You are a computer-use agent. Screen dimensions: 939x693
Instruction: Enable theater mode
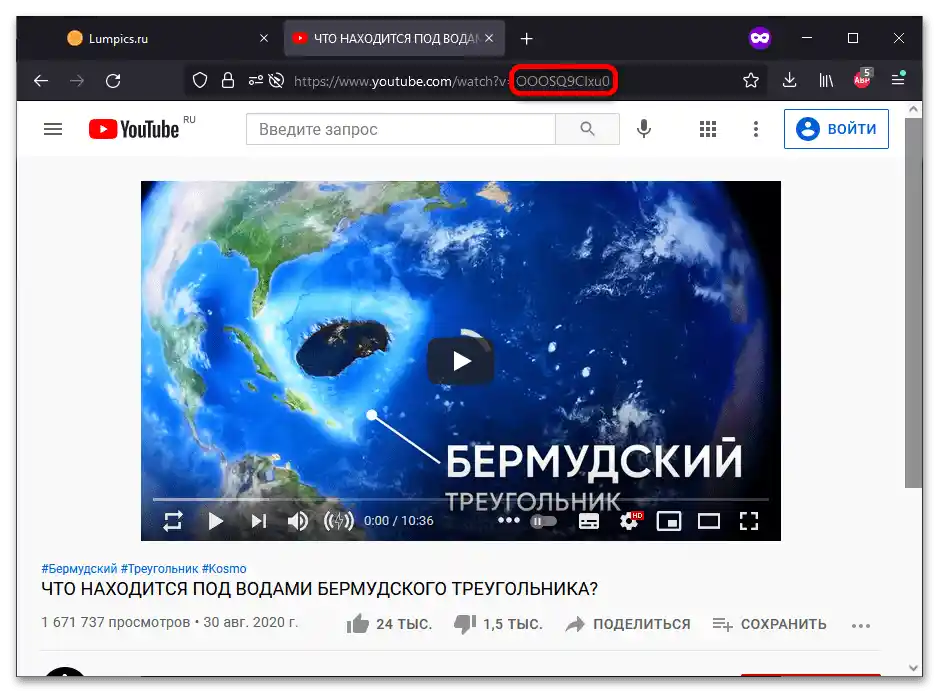click(x=709, y=521)
